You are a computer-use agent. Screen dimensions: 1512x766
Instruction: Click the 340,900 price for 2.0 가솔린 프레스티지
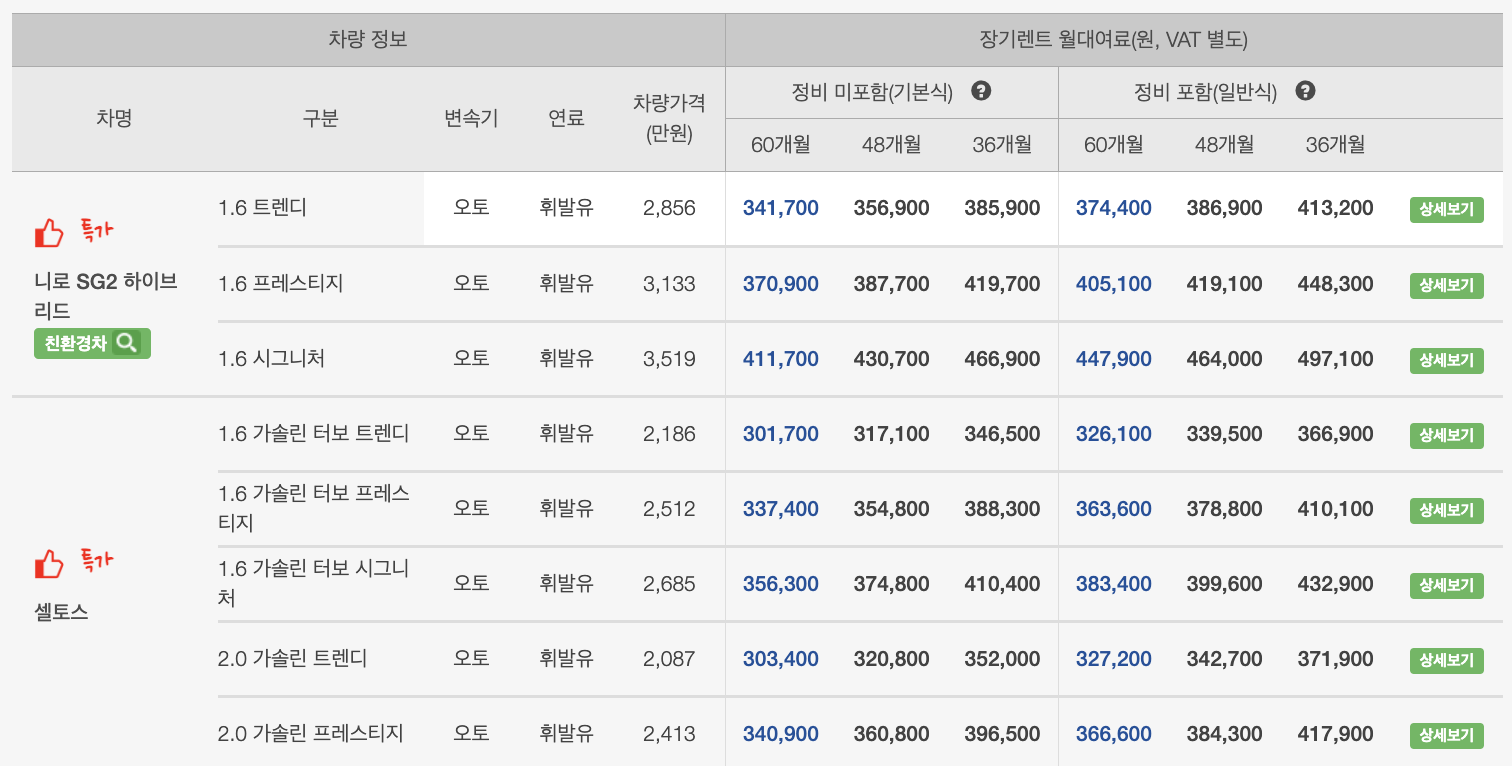click(780, 734)
